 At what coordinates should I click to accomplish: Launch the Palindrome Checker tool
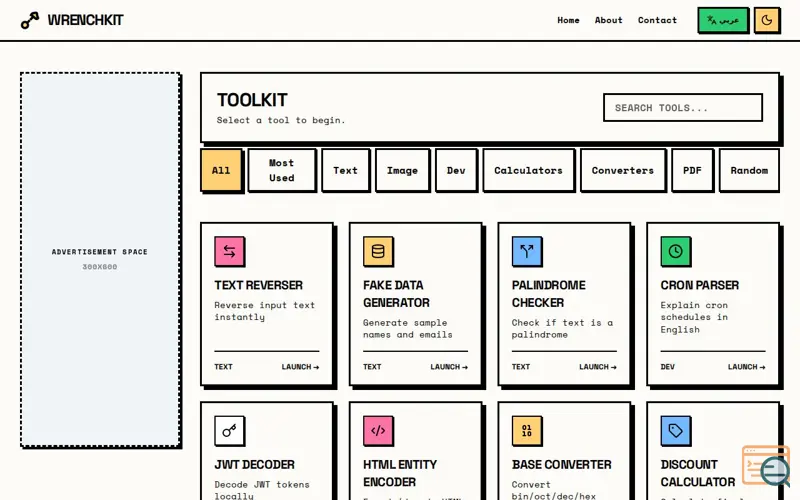point(597,367)
